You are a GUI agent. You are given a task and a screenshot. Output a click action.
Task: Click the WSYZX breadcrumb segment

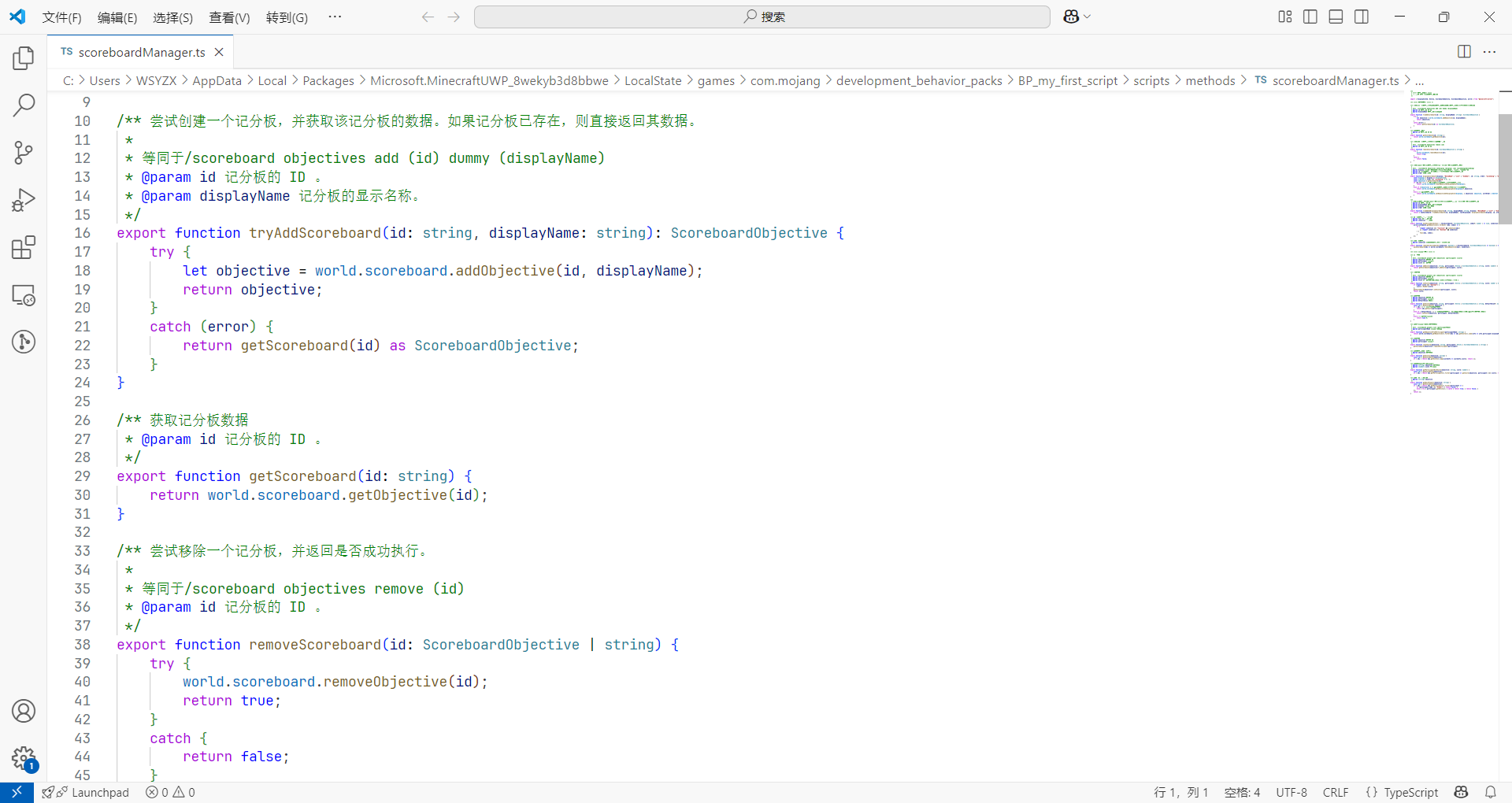pyautogui.click(x=156, y=80)
